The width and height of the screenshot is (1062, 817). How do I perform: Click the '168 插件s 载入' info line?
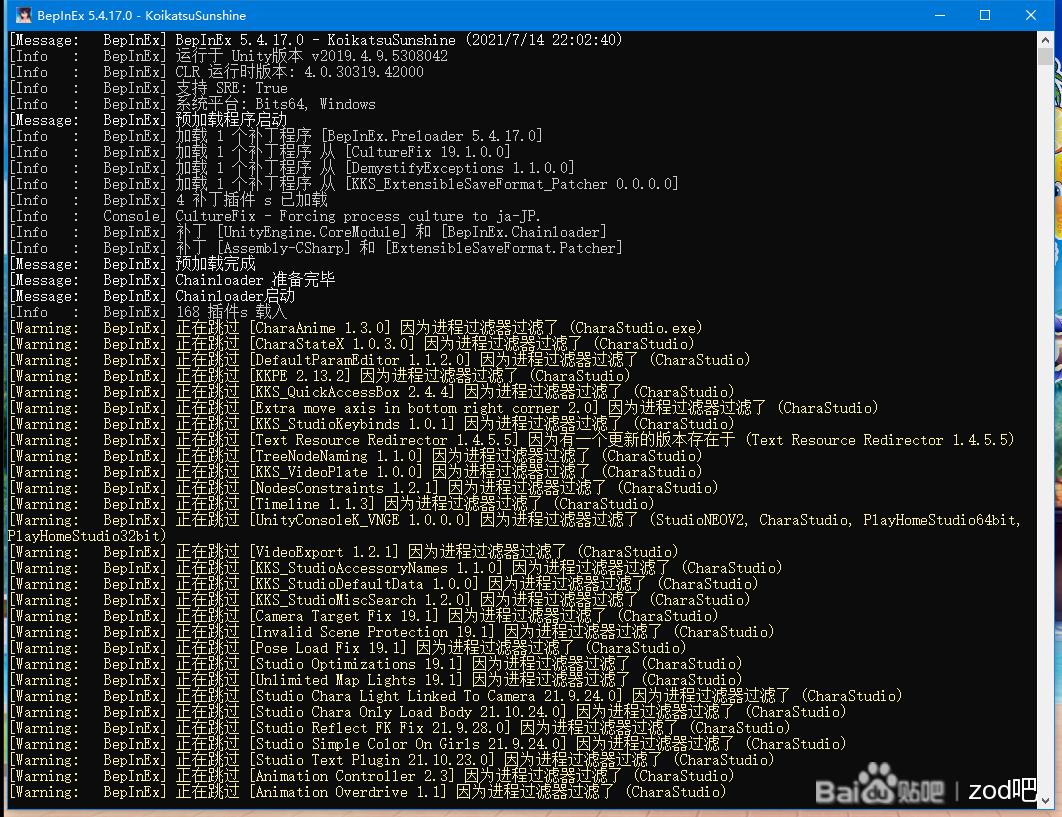click(148, 312)
